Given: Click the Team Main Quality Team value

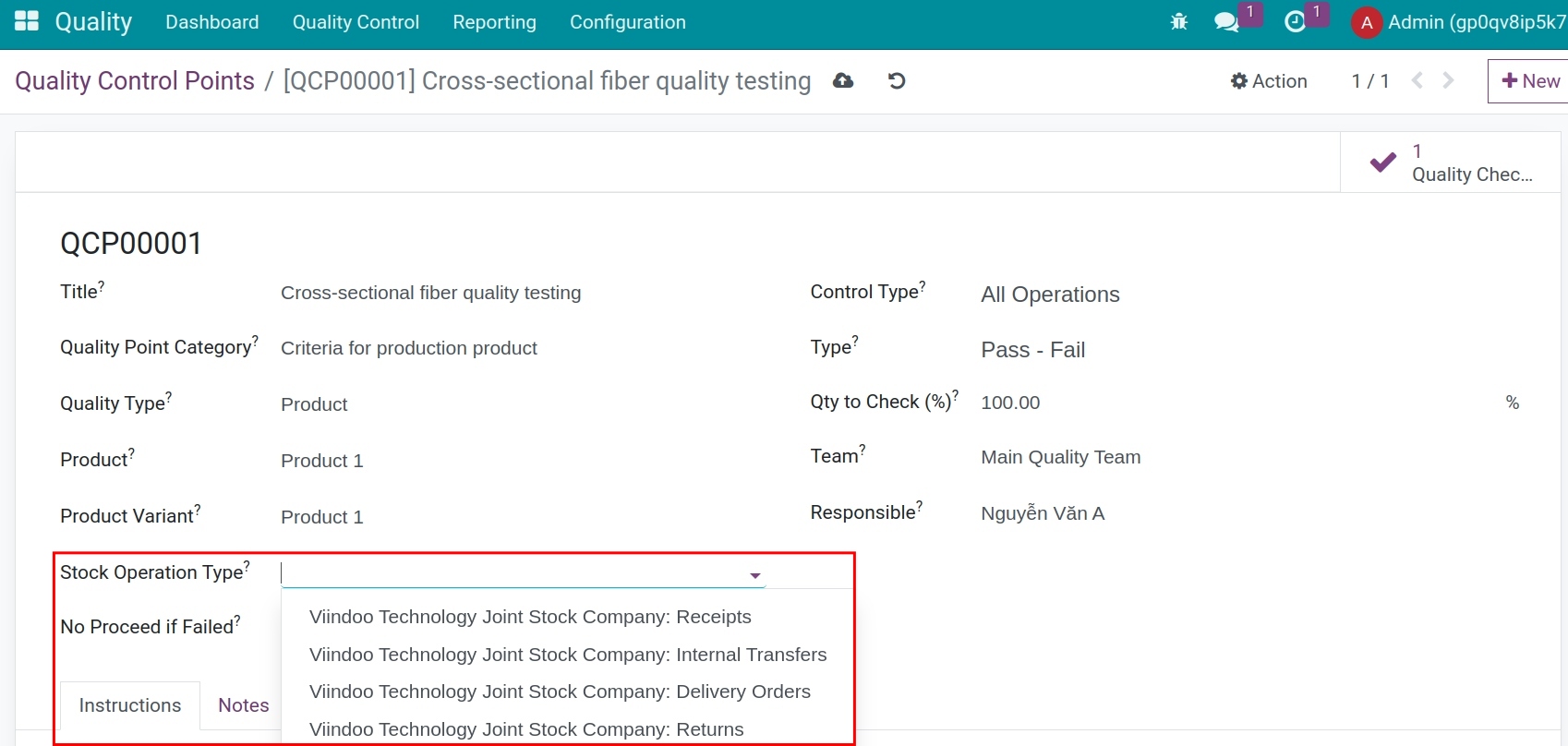Looking at the screenshot, I should [x=1061, y=457].
